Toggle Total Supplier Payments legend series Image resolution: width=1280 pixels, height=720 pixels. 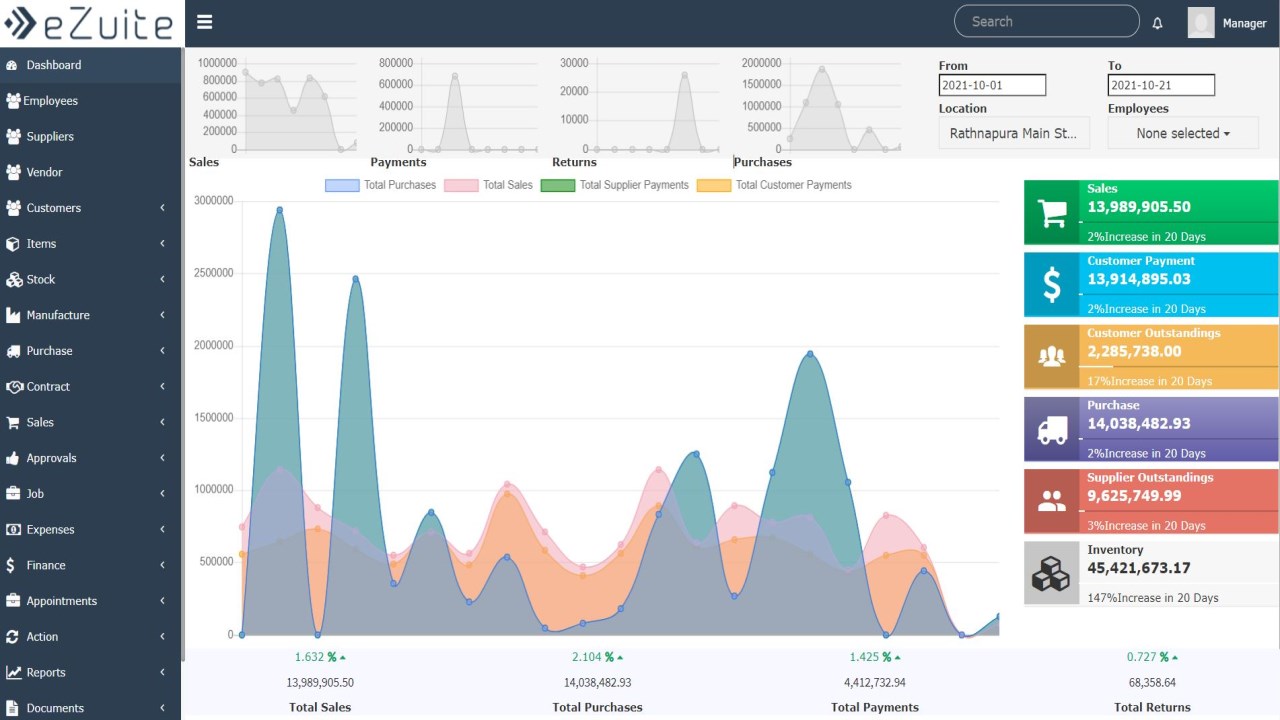[615, 185]
